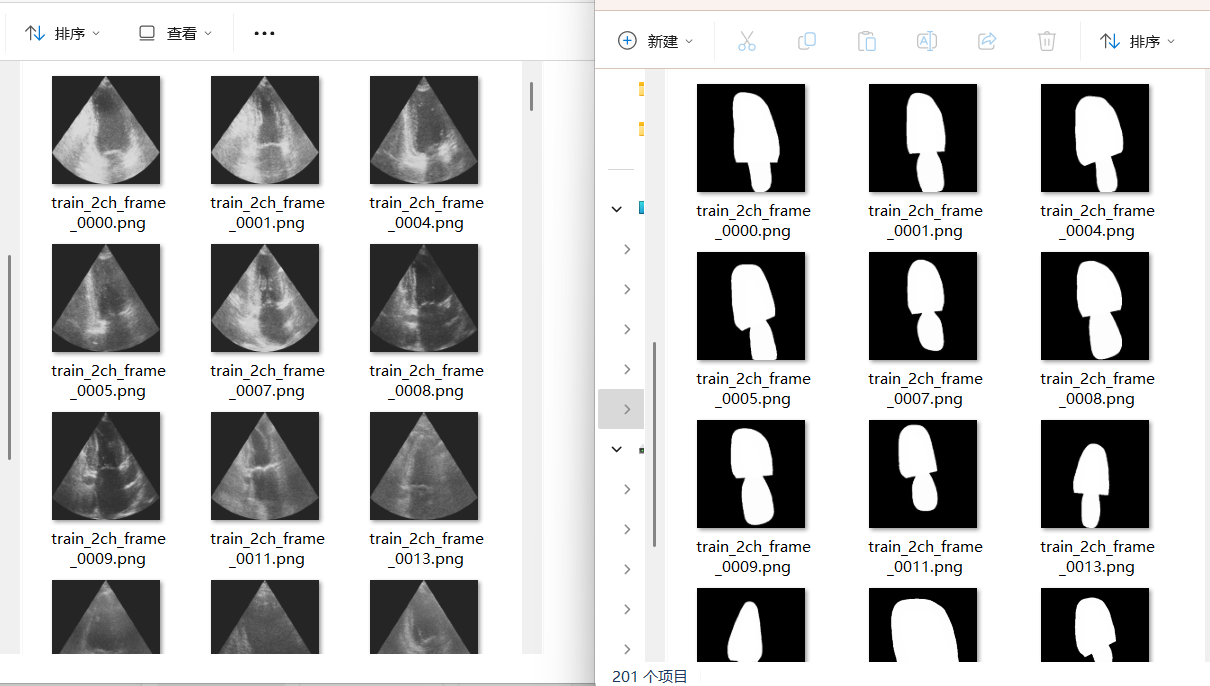
Task: Click filename train_2ch_frame_0000.png label in left window
Action: point(108,213)
